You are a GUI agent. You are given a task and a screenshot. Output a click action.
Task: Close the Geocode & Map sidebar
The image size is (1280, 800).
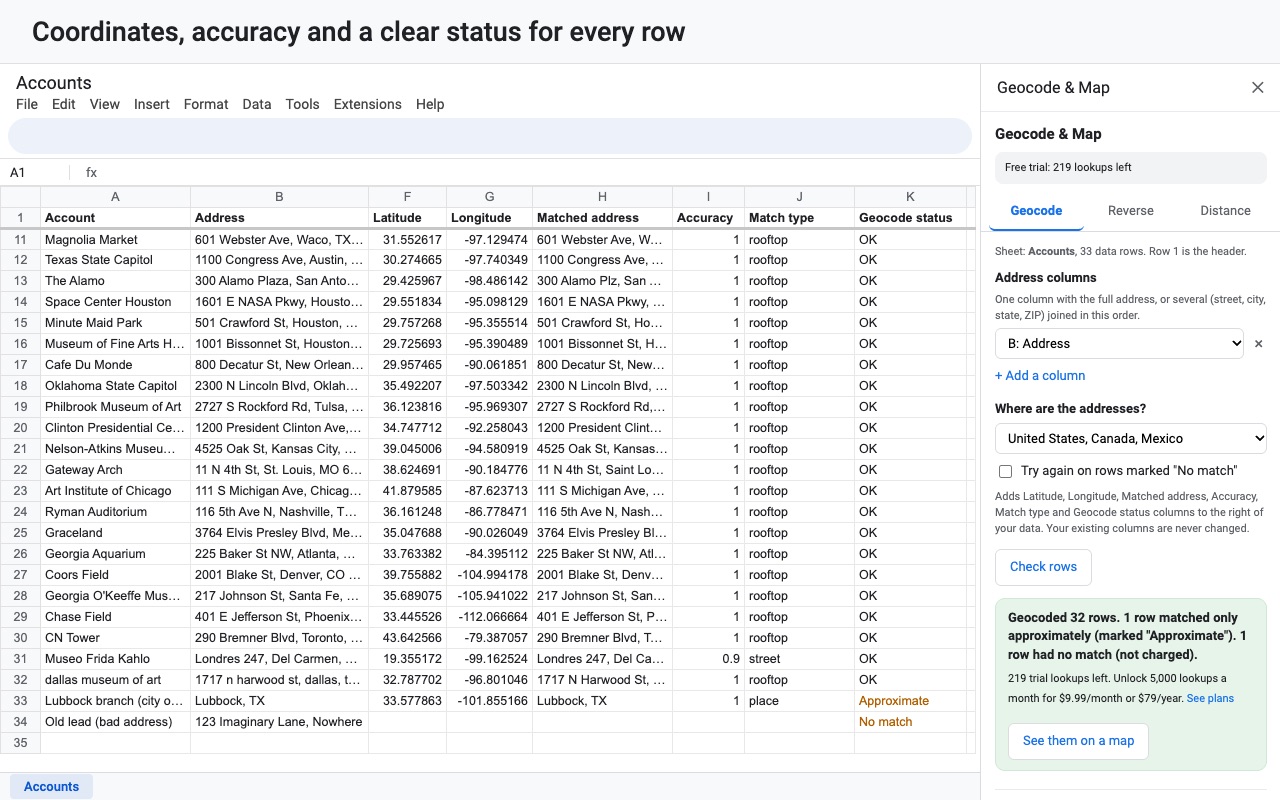[x=1258, y=88]
